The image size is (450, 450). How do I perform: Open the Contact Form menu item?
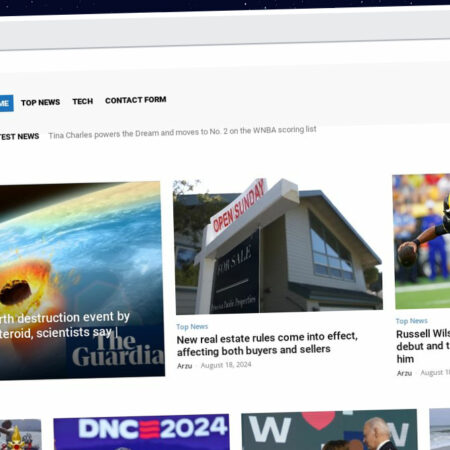click(136, 100)
